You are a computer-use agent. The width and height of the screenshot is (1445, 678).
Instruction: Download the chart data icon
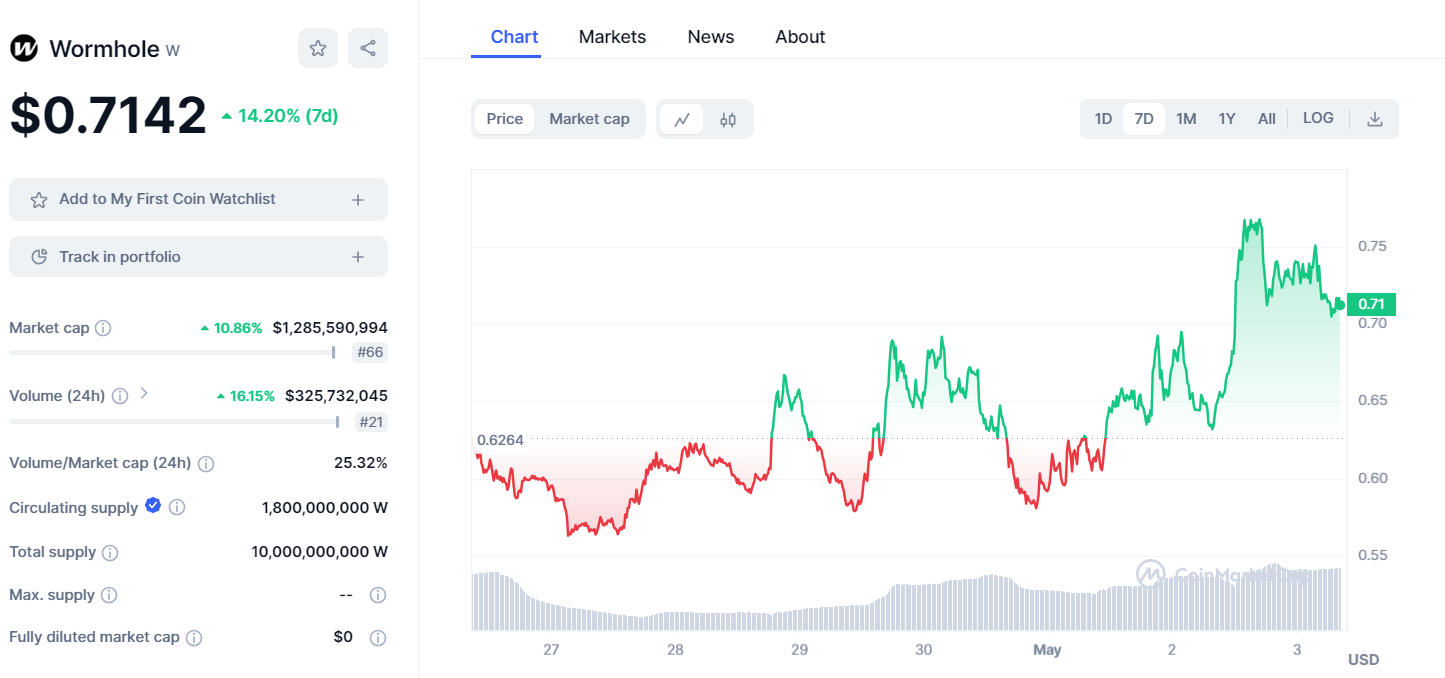tap(1375, 119)
